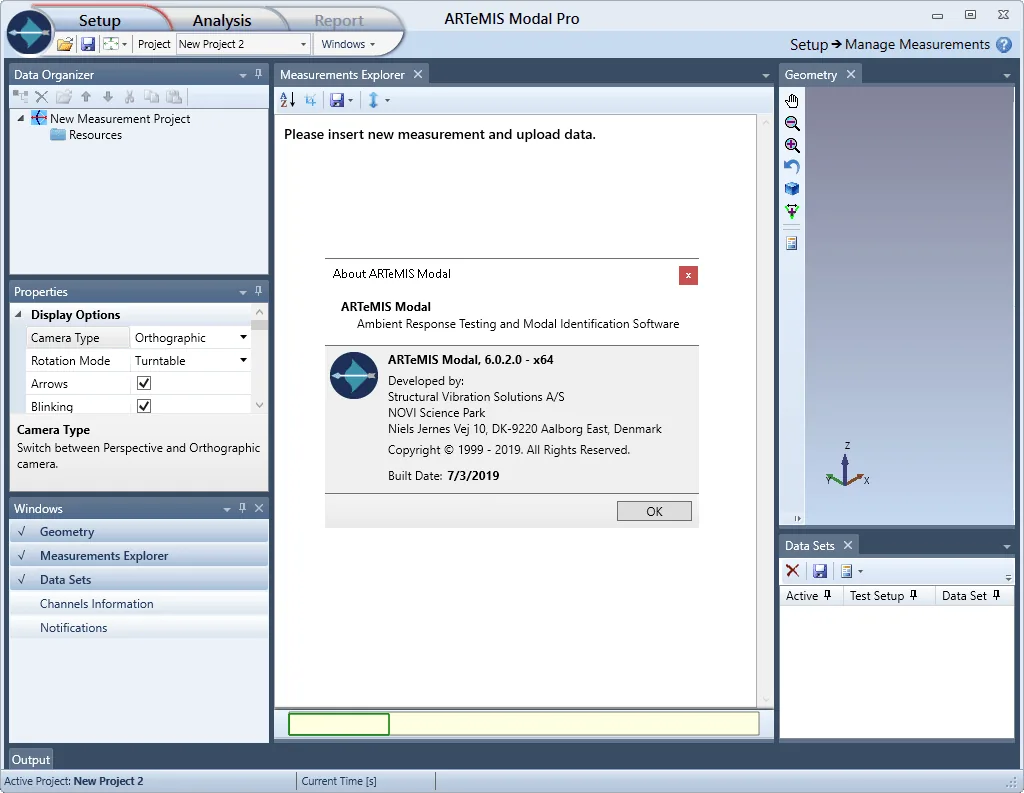This screenshot has height=793, width=1024.
Task: Select the pan hand tool in Geometry
Action: (x=792, y=101)
